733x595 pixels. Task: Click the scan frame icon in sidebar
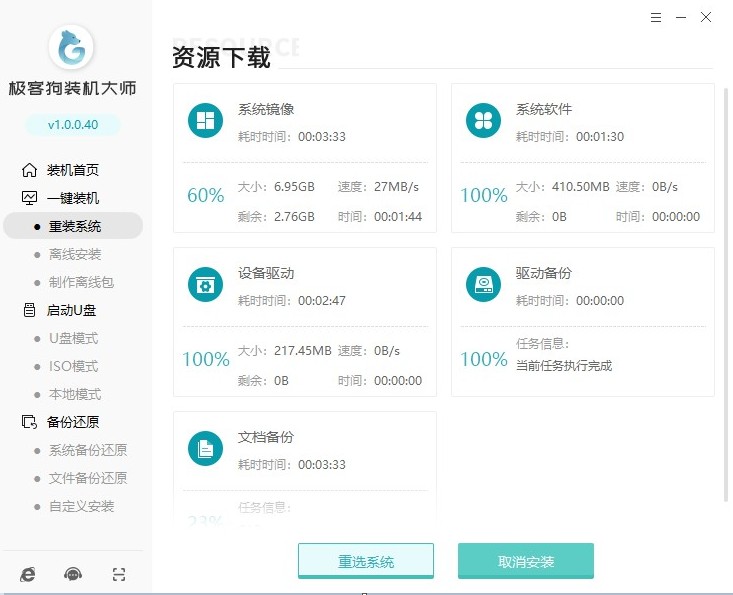tap(119, 574)
